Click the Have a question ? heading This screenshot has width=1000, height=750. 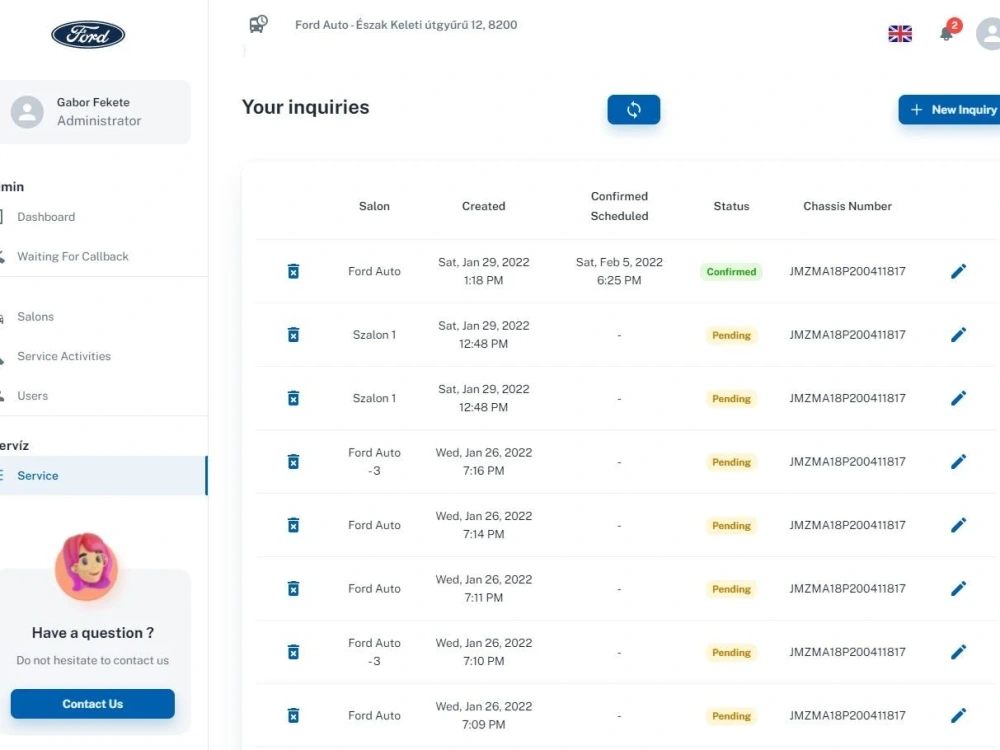pyautogui.click(x=92, y=633)
